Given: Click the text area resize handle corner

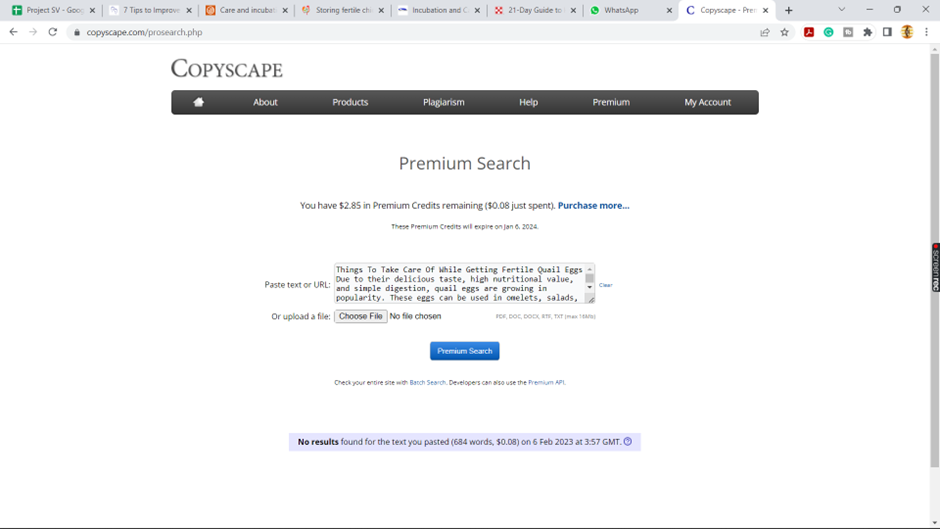Looking at the screenshot, I should click(590, 299).
